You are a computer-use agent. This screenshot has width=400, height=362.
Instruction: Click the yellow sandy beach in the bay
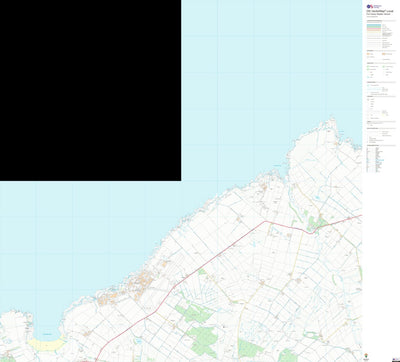point(46,344)
